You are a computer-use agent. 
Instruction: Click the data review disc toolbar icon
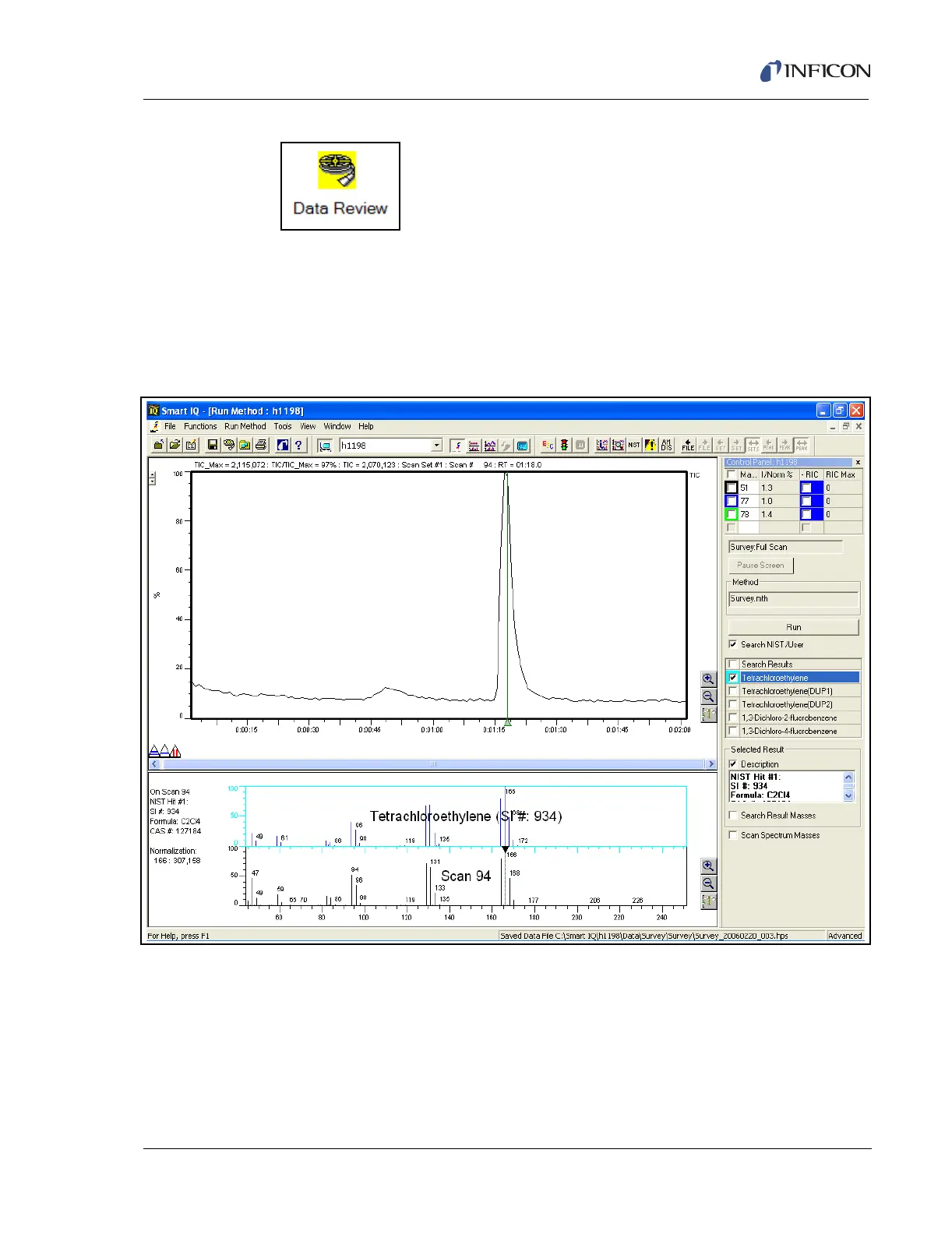229,445
